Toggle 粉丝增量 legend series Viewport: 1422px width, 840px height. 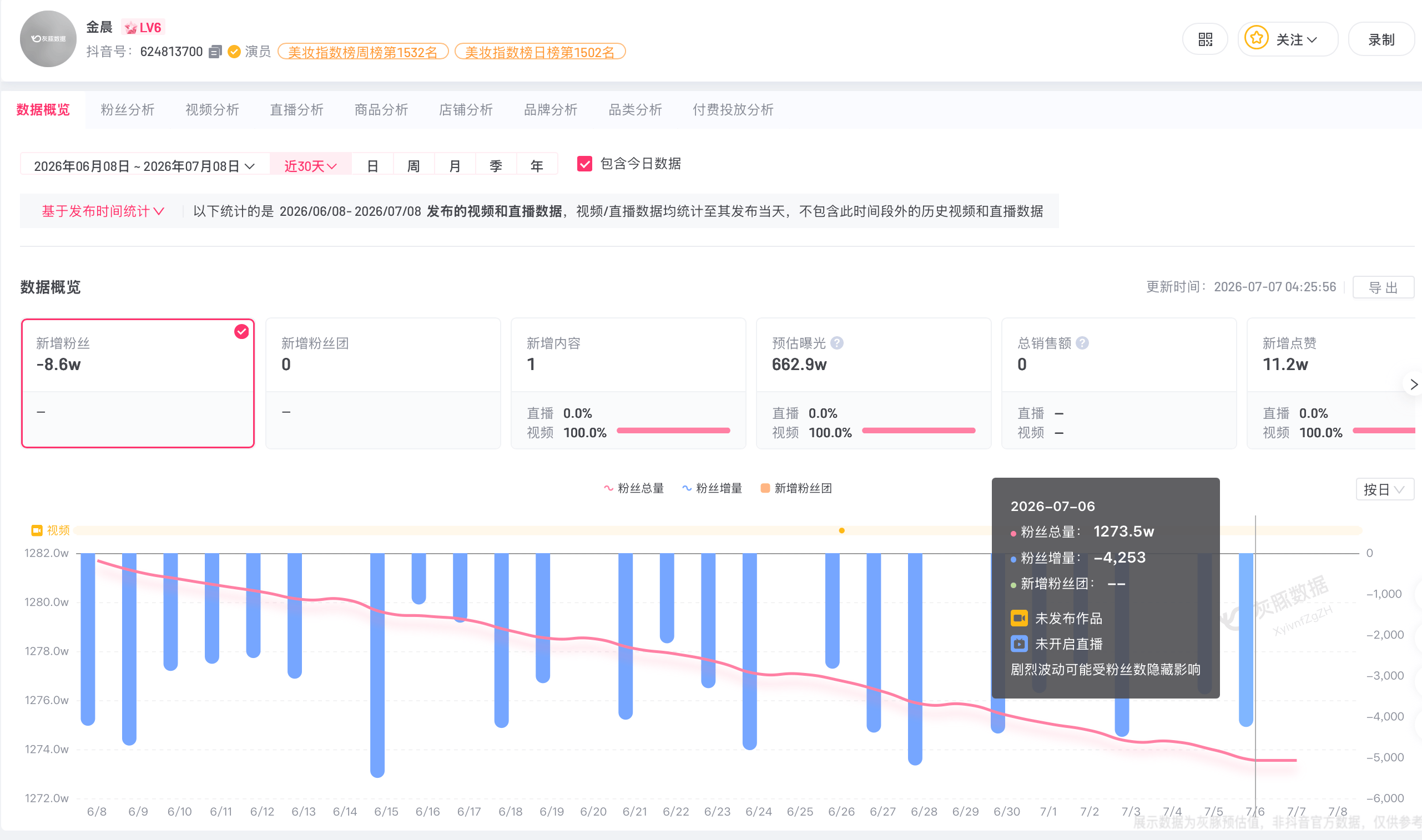(x=712, y=488)
